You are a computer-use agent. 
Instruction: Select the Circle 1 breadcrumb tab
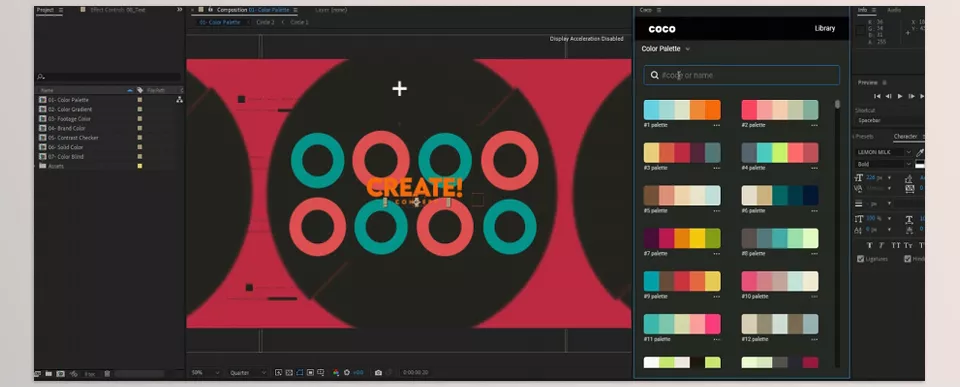point(299,22)
